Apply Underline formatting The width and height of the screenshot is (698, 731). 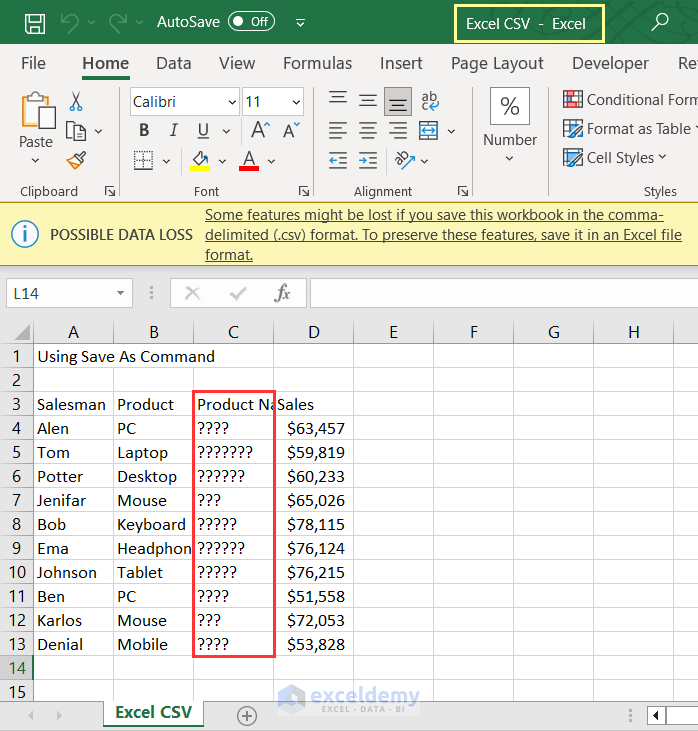(203, 131)
